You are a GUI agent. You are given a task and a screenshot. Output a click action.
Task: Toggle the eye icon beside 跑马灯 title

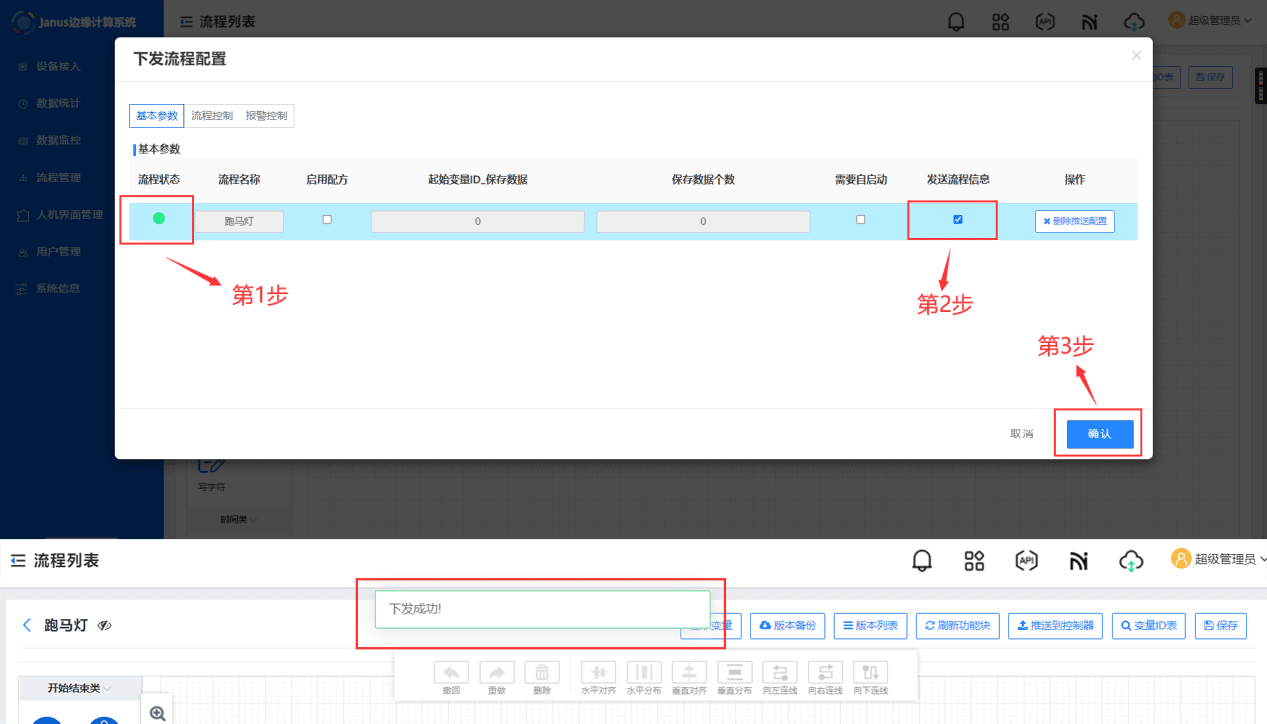[x=105, y=626]
